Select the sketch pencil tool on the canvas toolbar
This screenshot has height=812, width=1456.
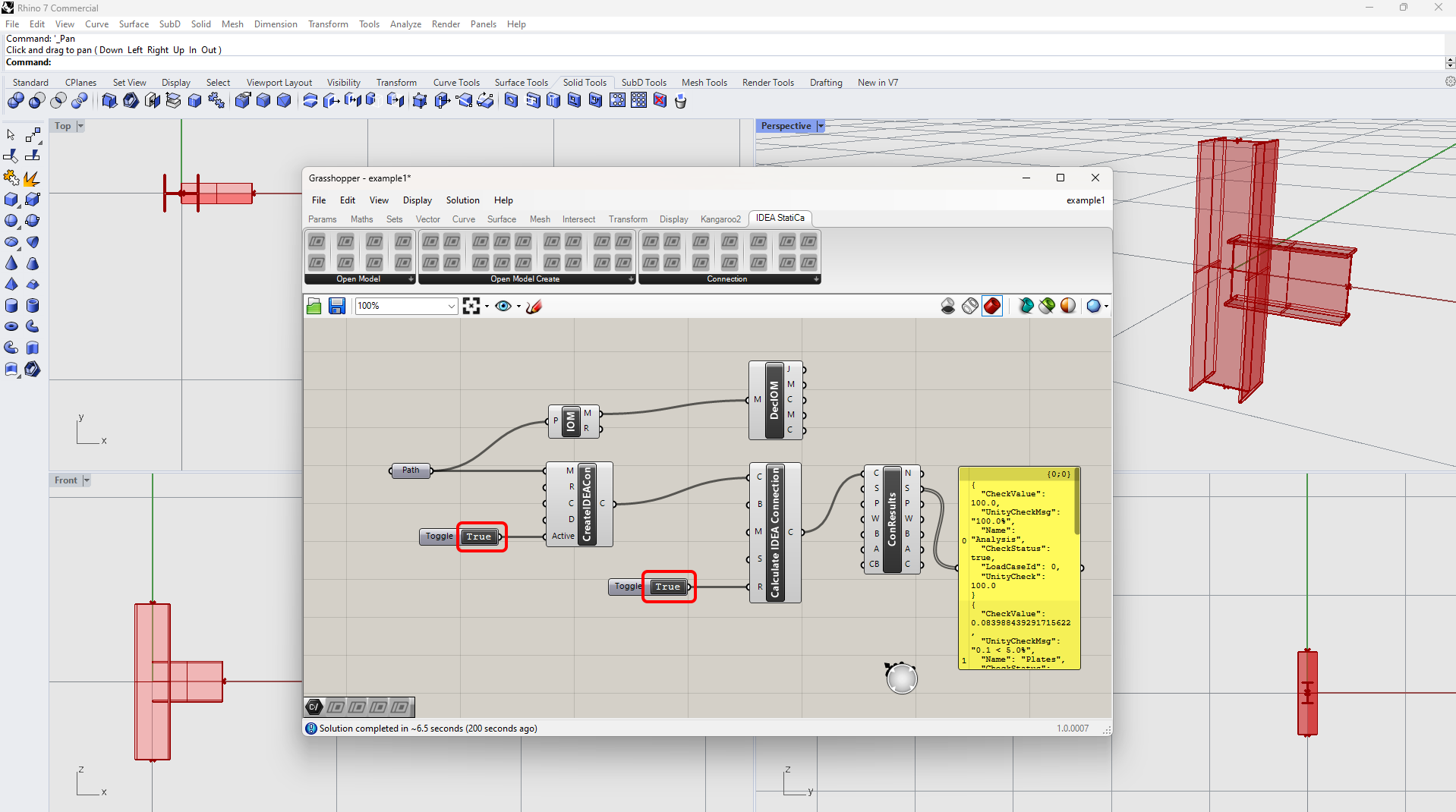534,306
